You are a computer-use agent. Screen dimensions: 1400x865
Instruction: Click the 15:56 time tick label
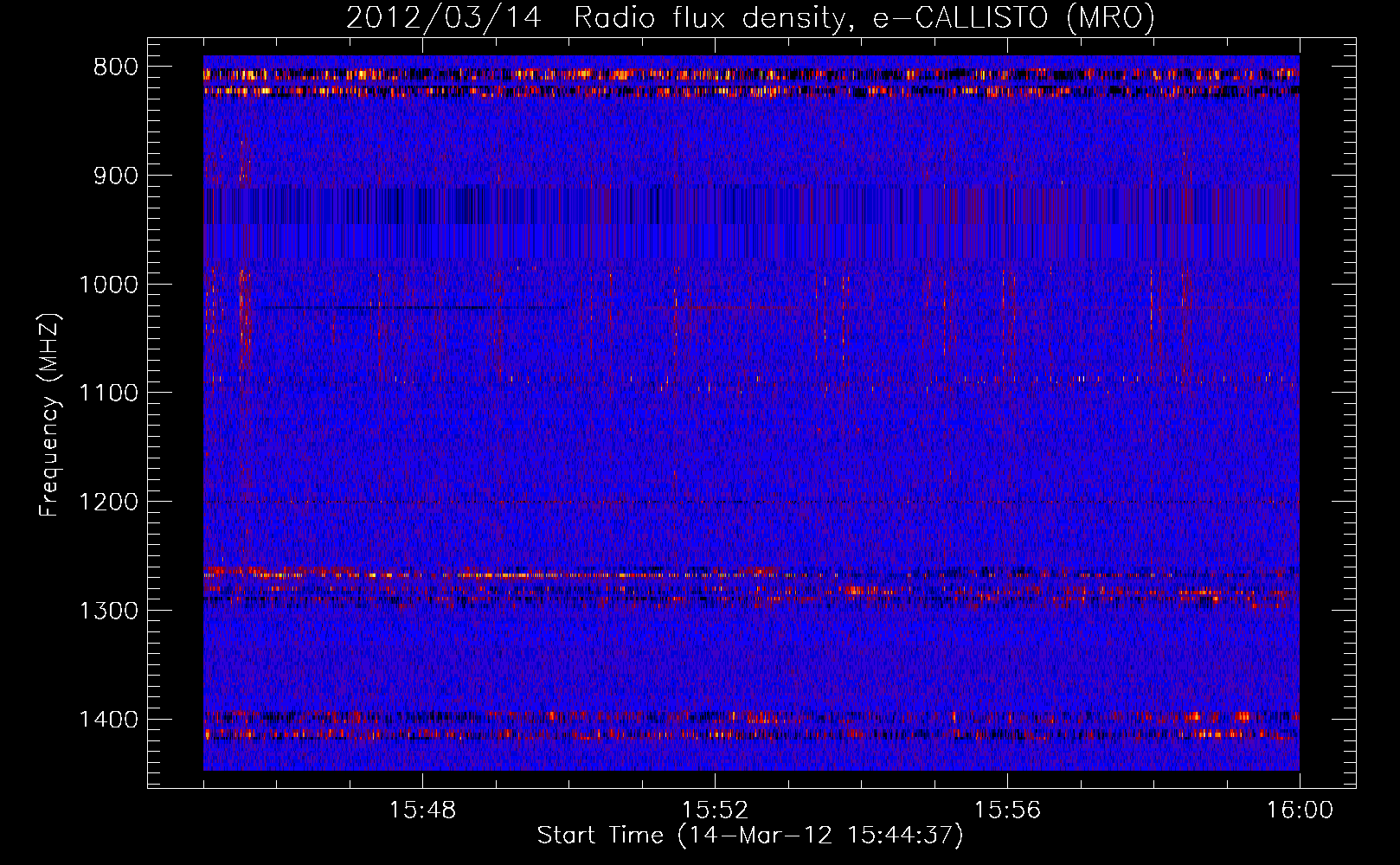(1007, 811)
